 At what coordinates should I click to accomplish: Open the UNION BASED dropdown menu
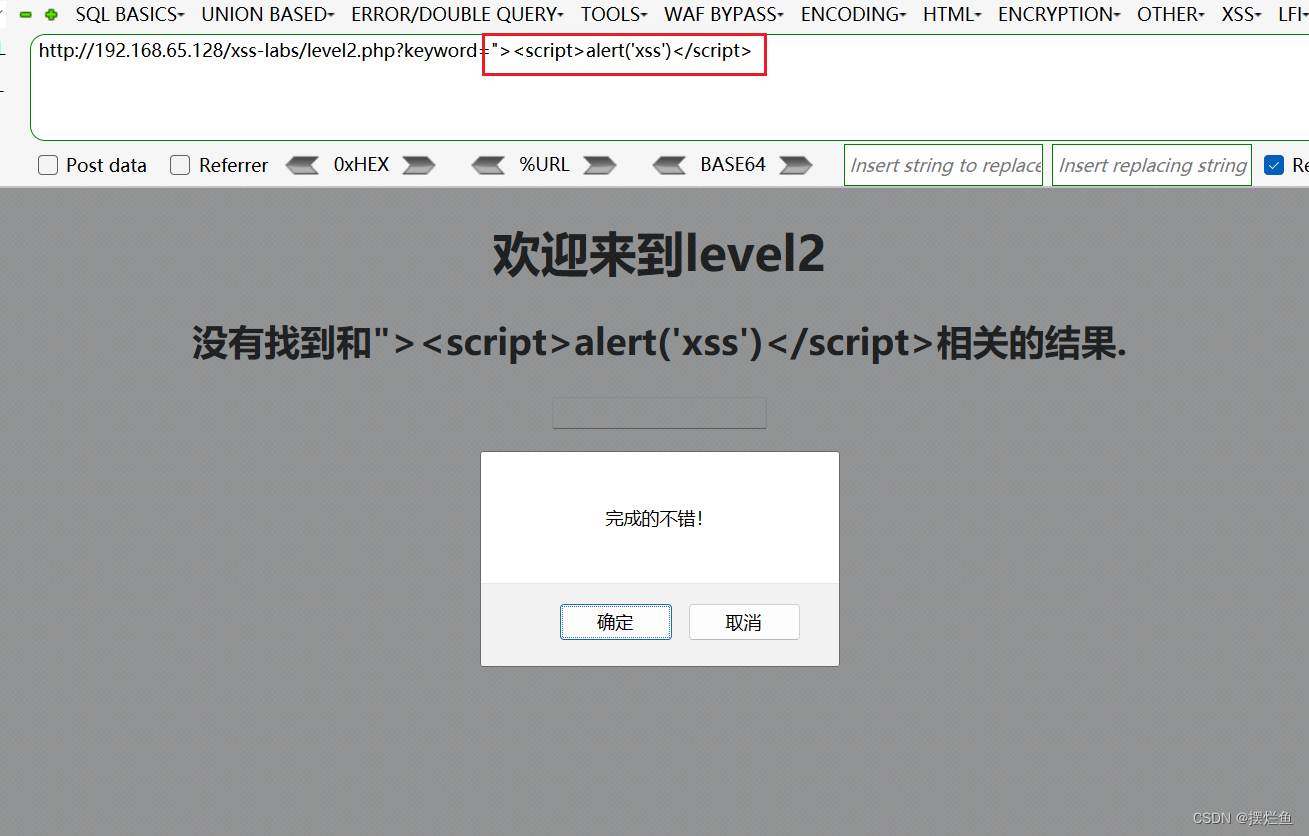click(x=268, y=14)
